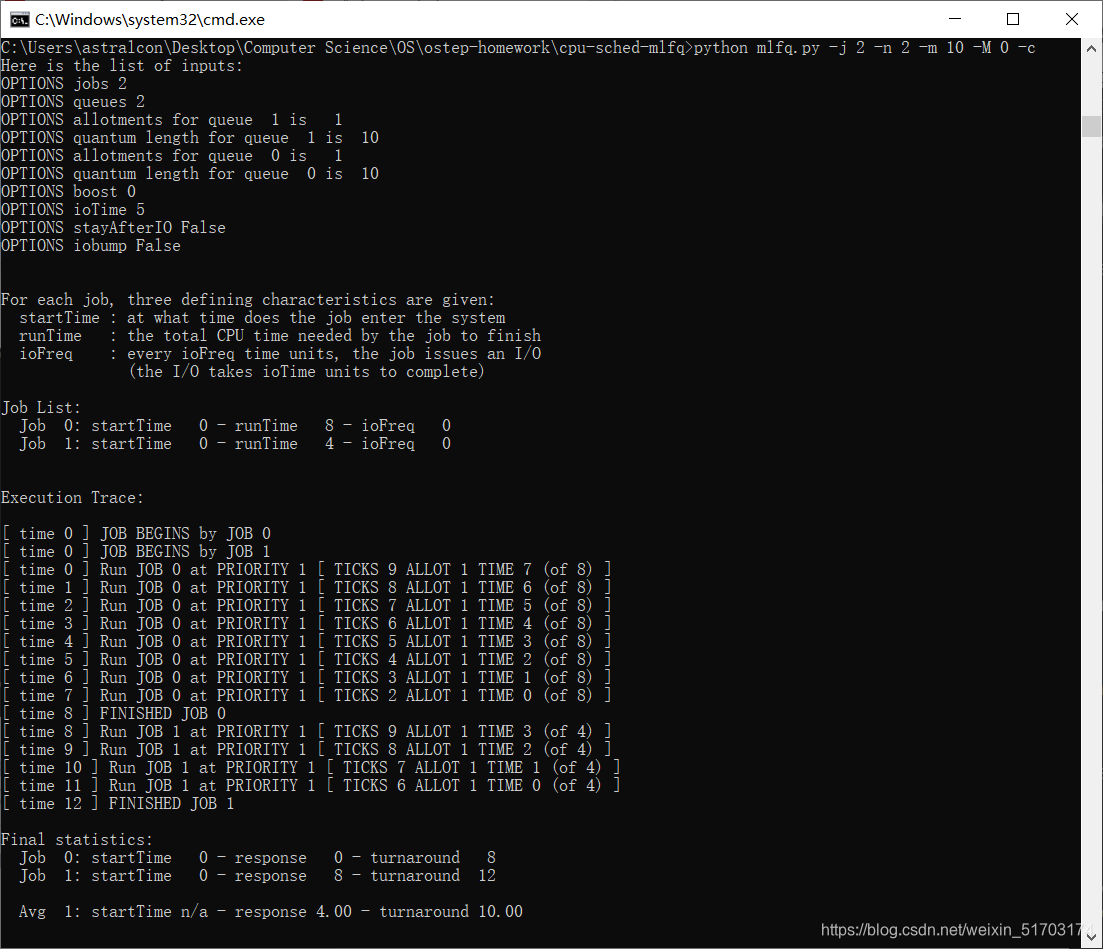Click the runTime description line
1103x949 pixels.
pyautogui.click(x=280, y=336)
